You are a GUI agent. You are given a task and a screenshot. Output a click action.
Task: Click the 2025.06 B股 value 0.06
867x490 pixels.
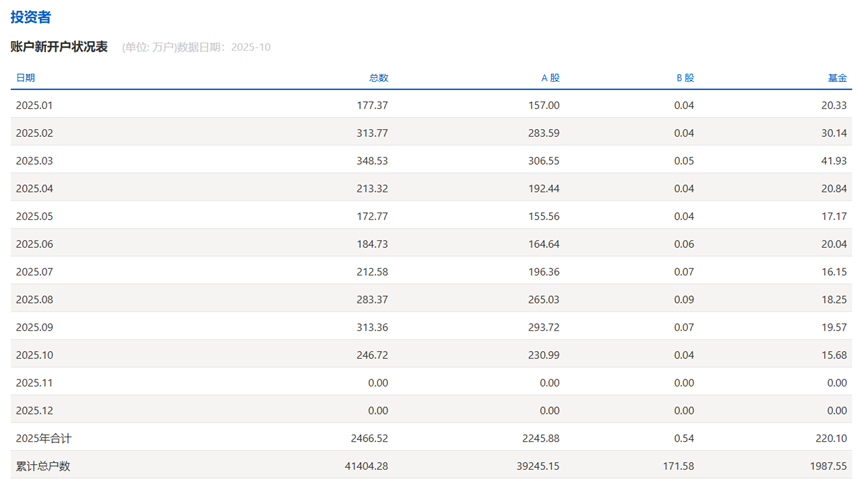(683, 244)
